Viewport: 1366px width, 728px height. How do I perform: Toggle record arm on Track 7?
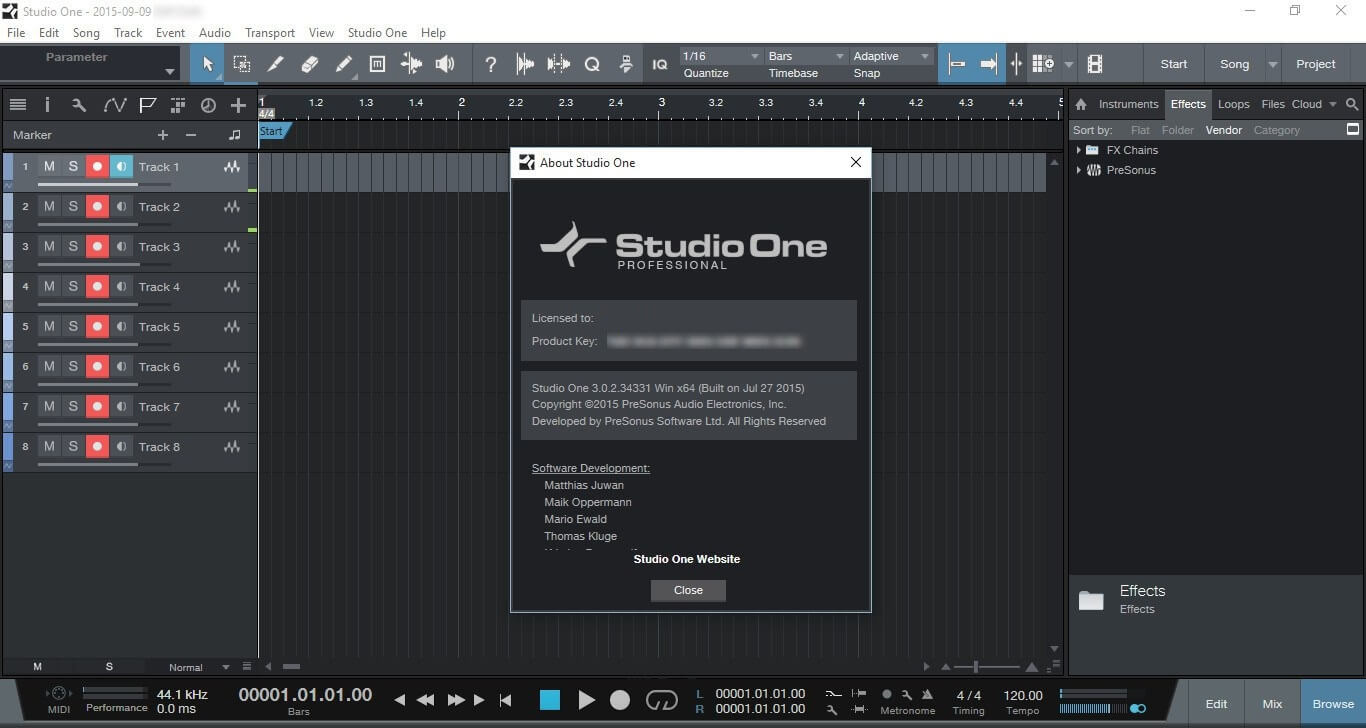pyautogui.click(x=97, y=407)
